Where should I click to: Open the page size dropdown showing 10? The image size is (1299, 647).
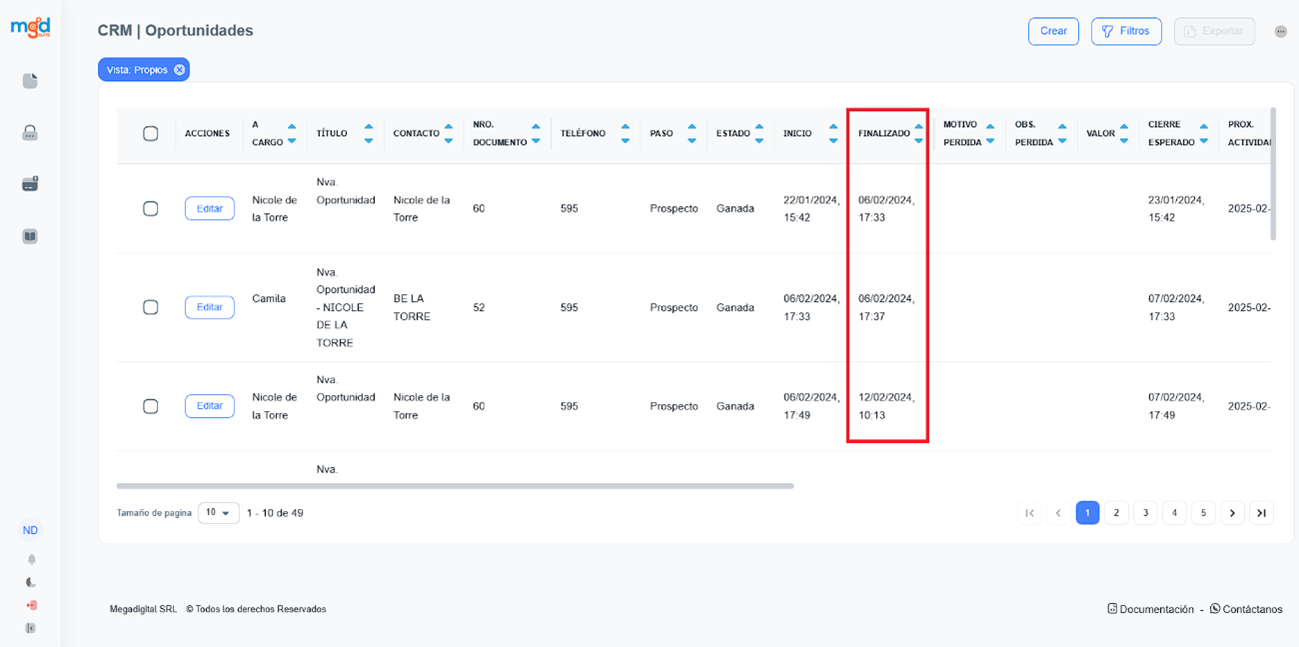pyautogui.click(x=219, y=513)
